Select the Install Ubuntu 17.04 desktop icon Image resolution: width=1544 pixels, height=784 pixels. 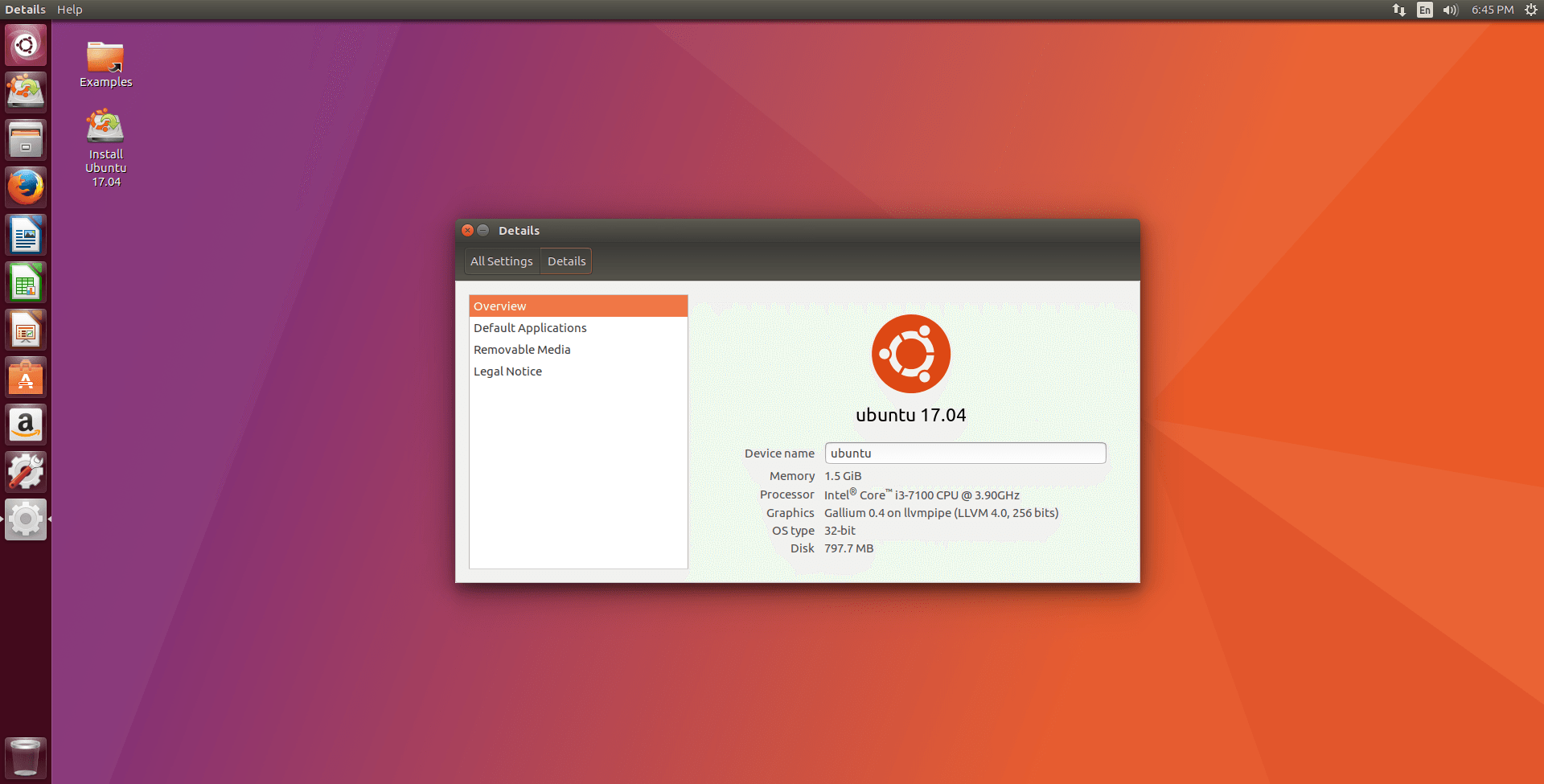[105, 149]
